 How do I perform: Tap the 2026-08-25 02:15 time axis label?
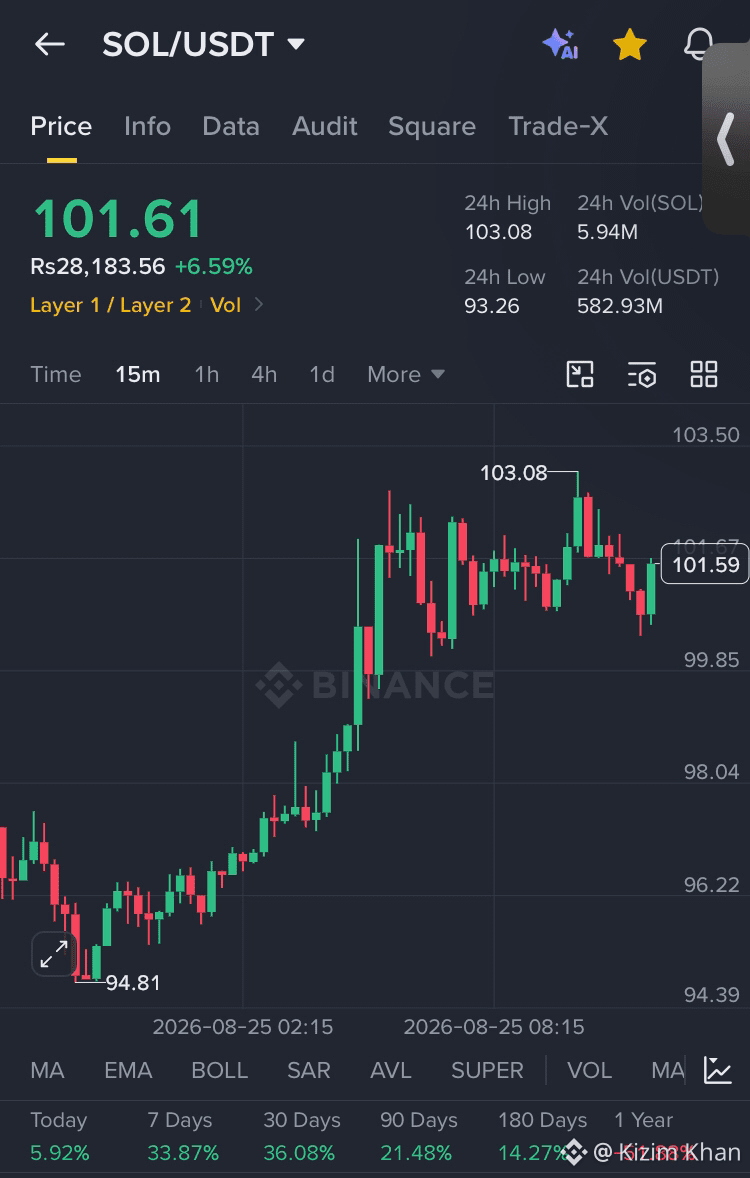click(x=243, y=1027)
